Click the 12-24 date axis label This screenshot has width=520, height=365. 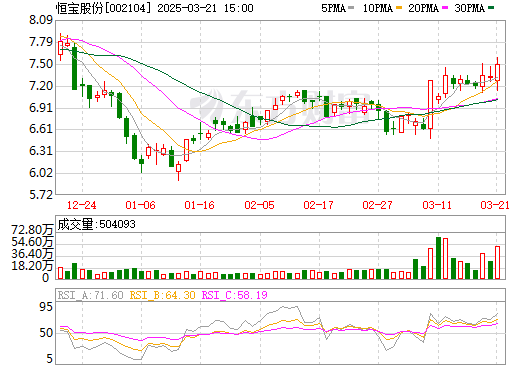[x=82, y=205]
